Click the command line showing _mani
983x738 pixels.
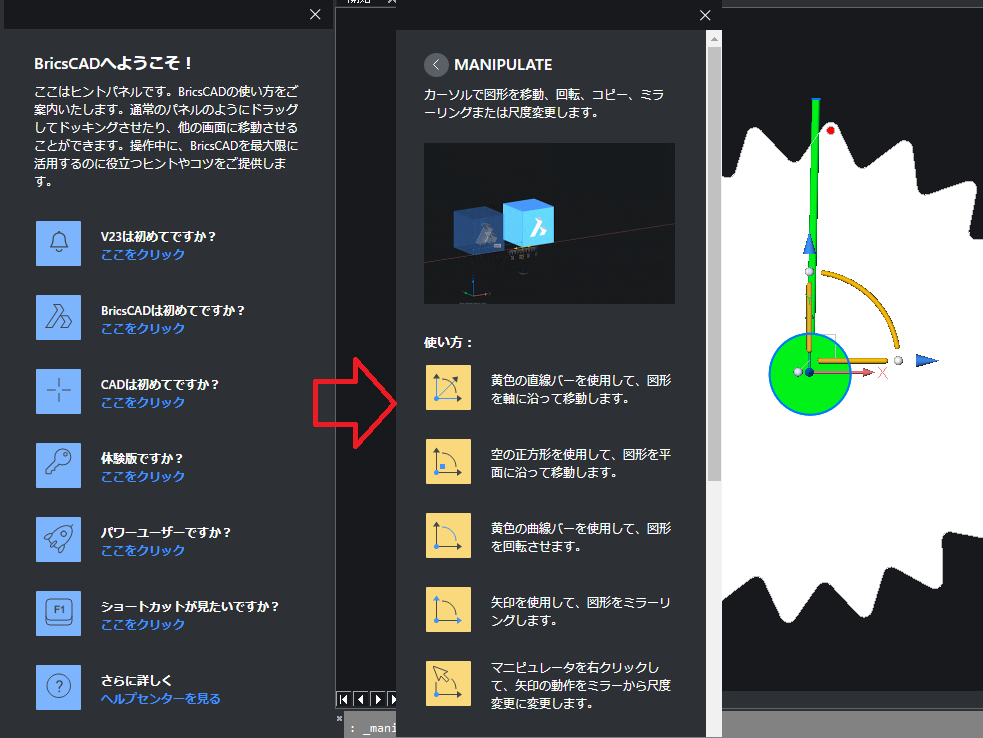tap(373, 728)
